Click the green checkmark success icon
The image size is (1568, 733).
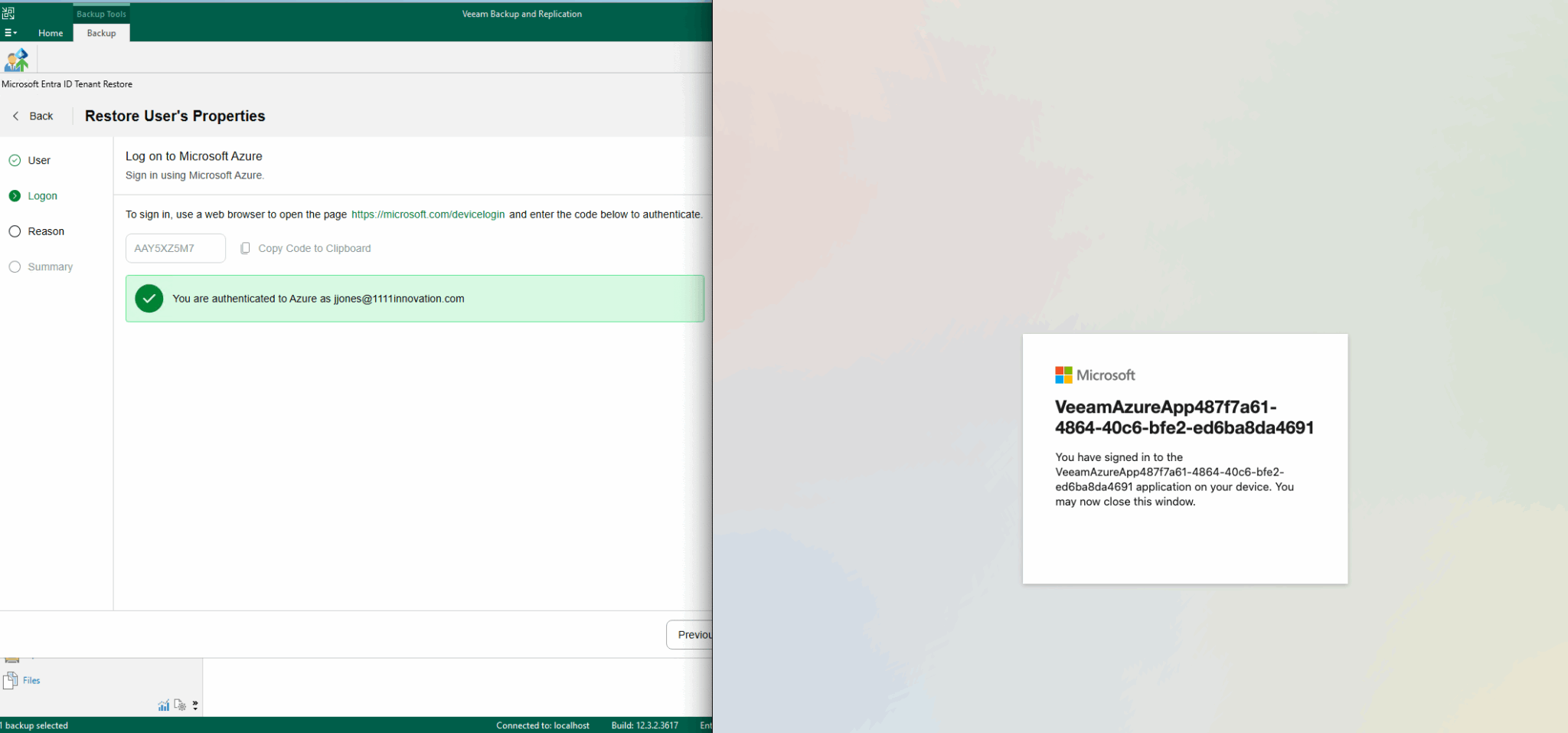tap(149, 299)
